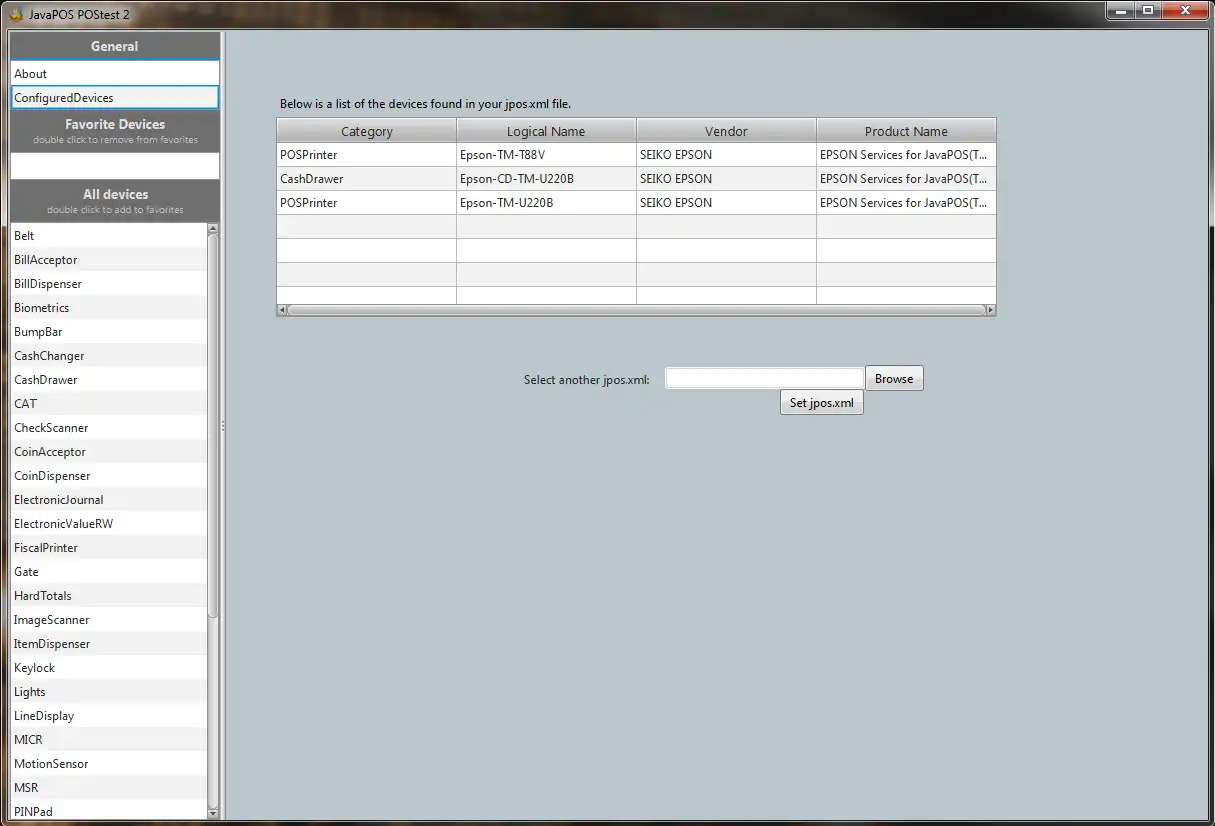Maximize the JavaPOS POStest 2 window
The image size is (1215, 826).
1147,10
